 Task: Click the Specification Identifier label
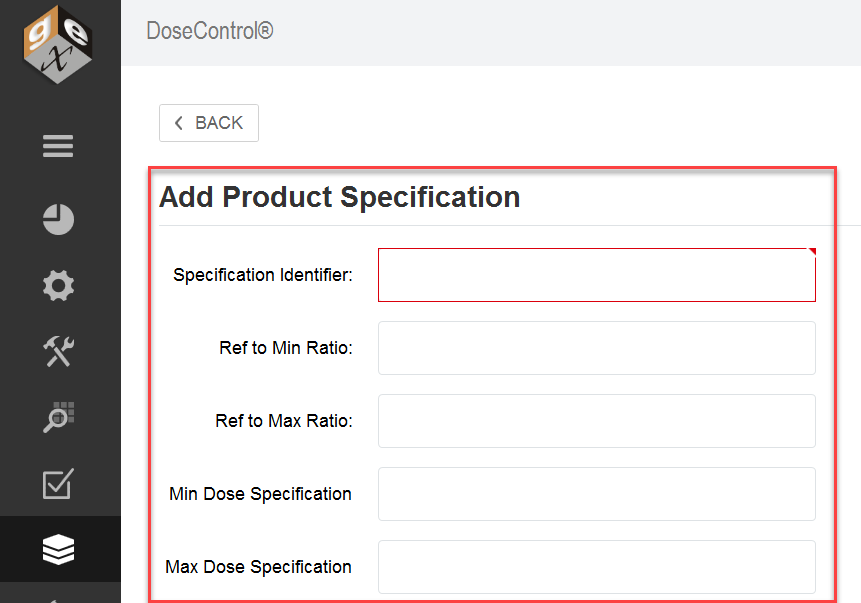click(263, 275)
